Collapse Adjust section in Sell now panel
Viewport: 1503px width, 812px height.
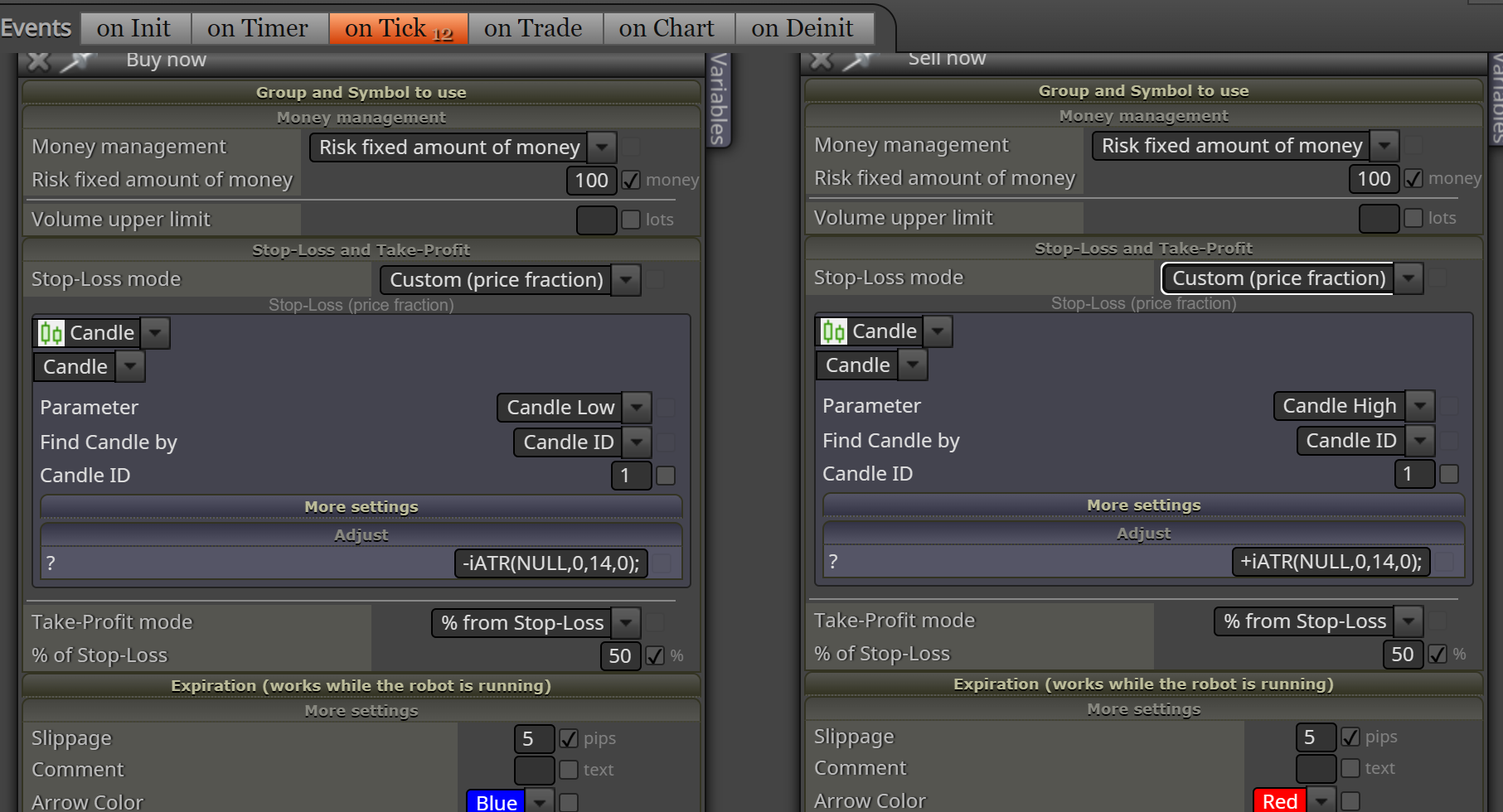[1144, 534]
